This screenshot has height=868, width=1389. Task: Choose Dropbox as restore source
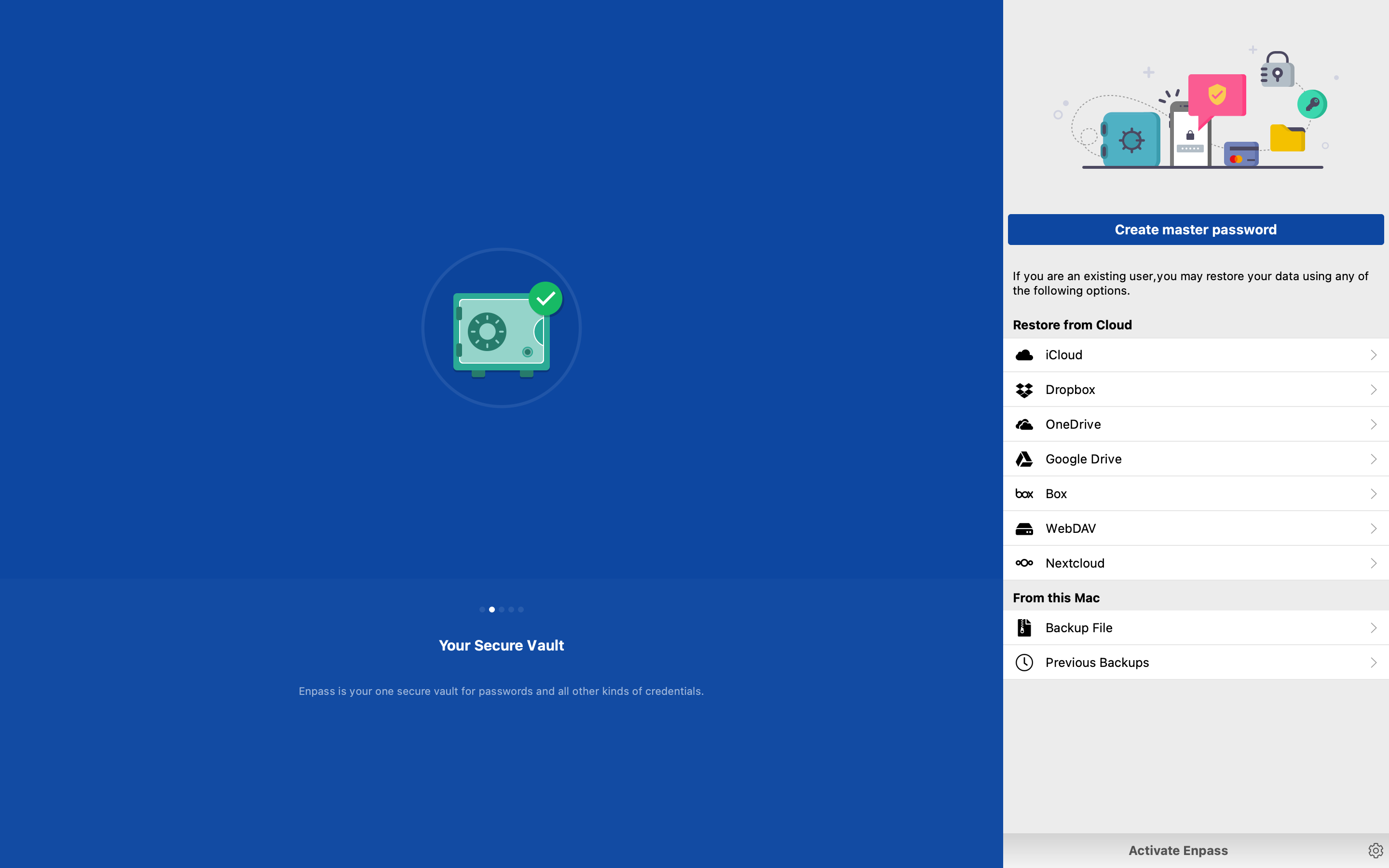pyautogui.click(x=1070, y=390)
